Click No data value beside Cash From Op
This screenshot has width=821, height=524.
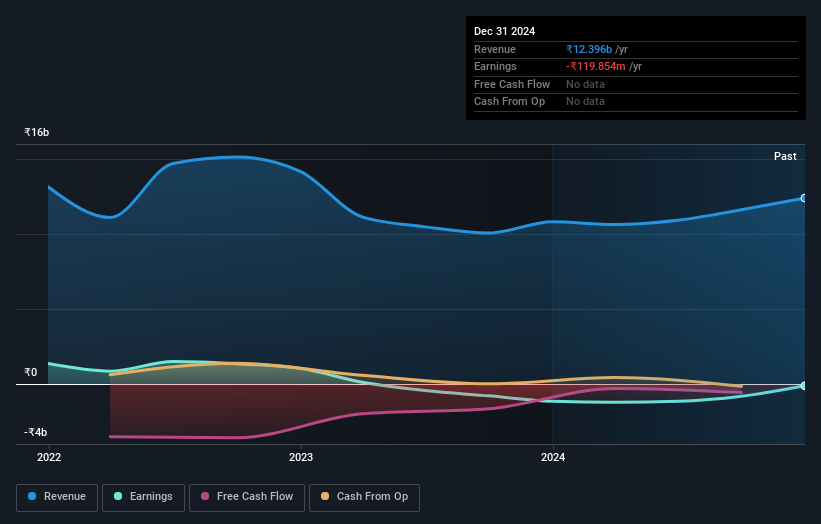click(585, 102)
